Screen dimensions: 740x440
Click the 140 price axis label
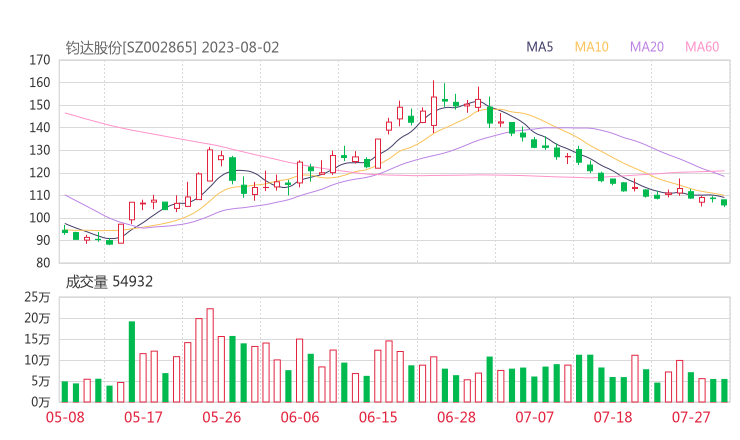40,127
